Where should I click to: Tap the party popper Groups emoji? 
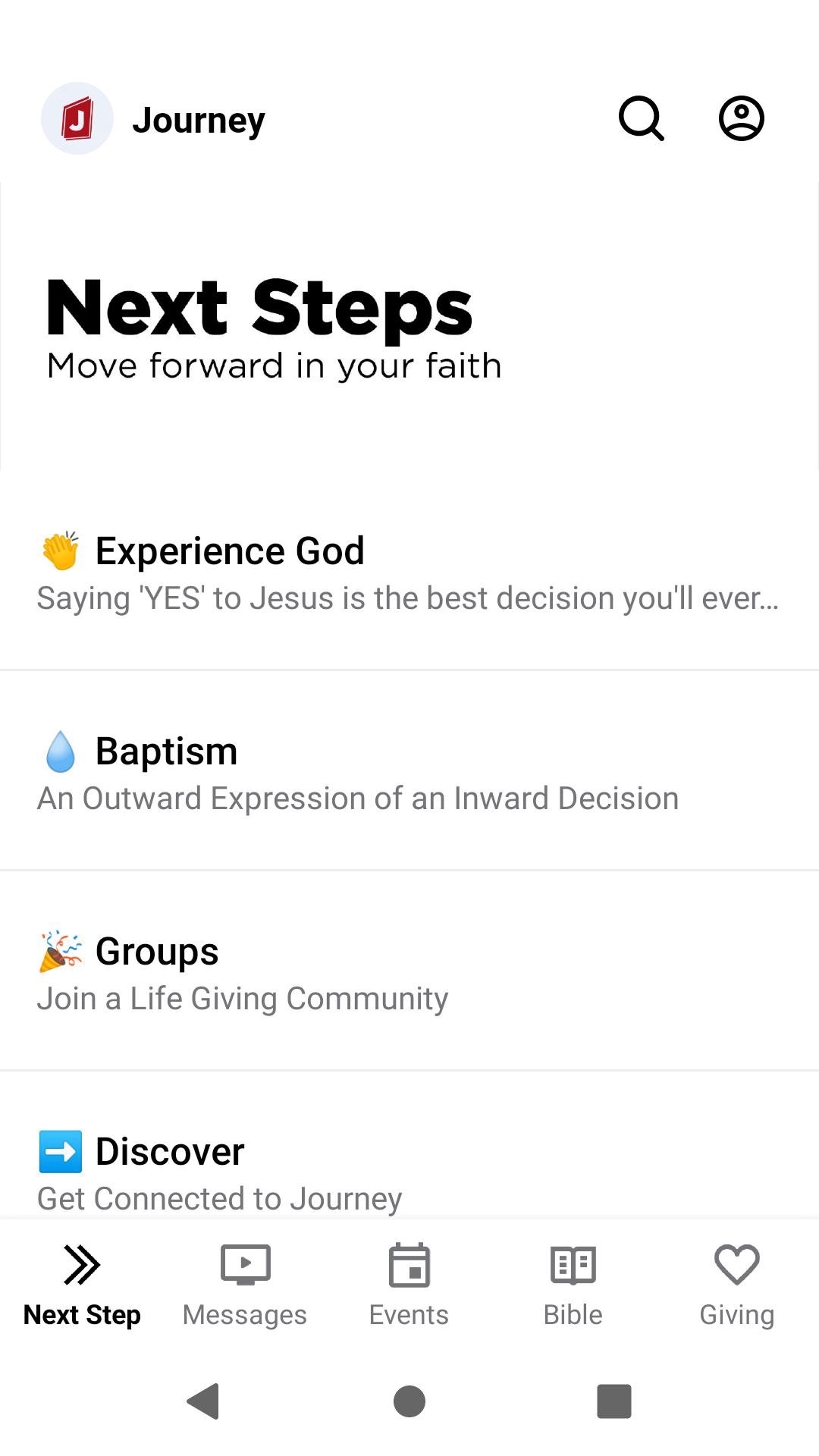[61, 952]
